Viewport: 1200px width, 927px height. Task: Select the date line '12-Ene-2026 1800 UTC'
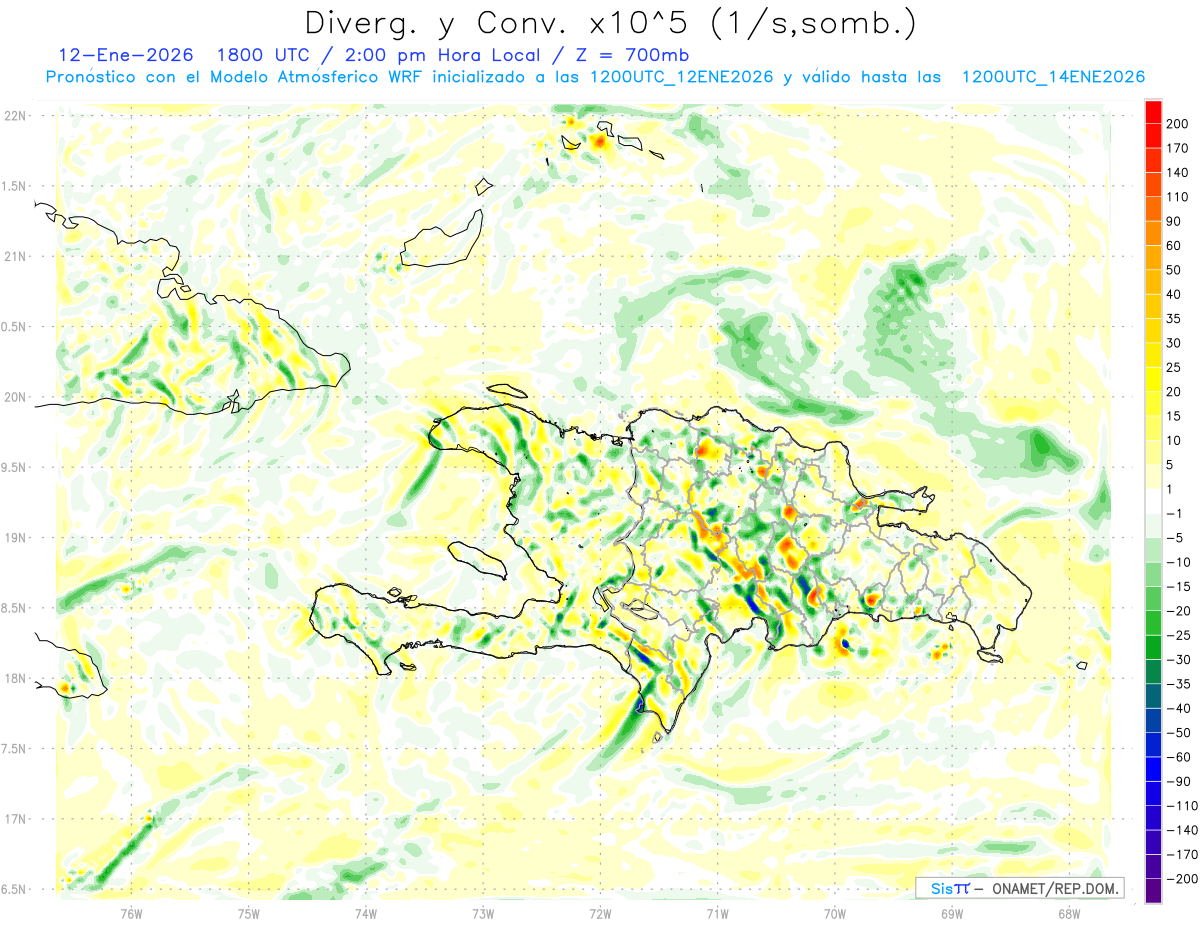pos(186,55)
